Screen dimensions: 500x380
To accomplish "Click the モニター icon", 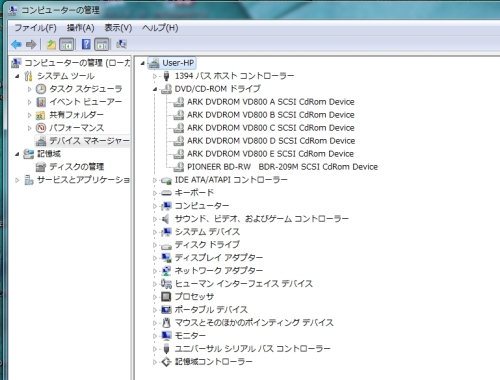I will [x=166, y=336].
